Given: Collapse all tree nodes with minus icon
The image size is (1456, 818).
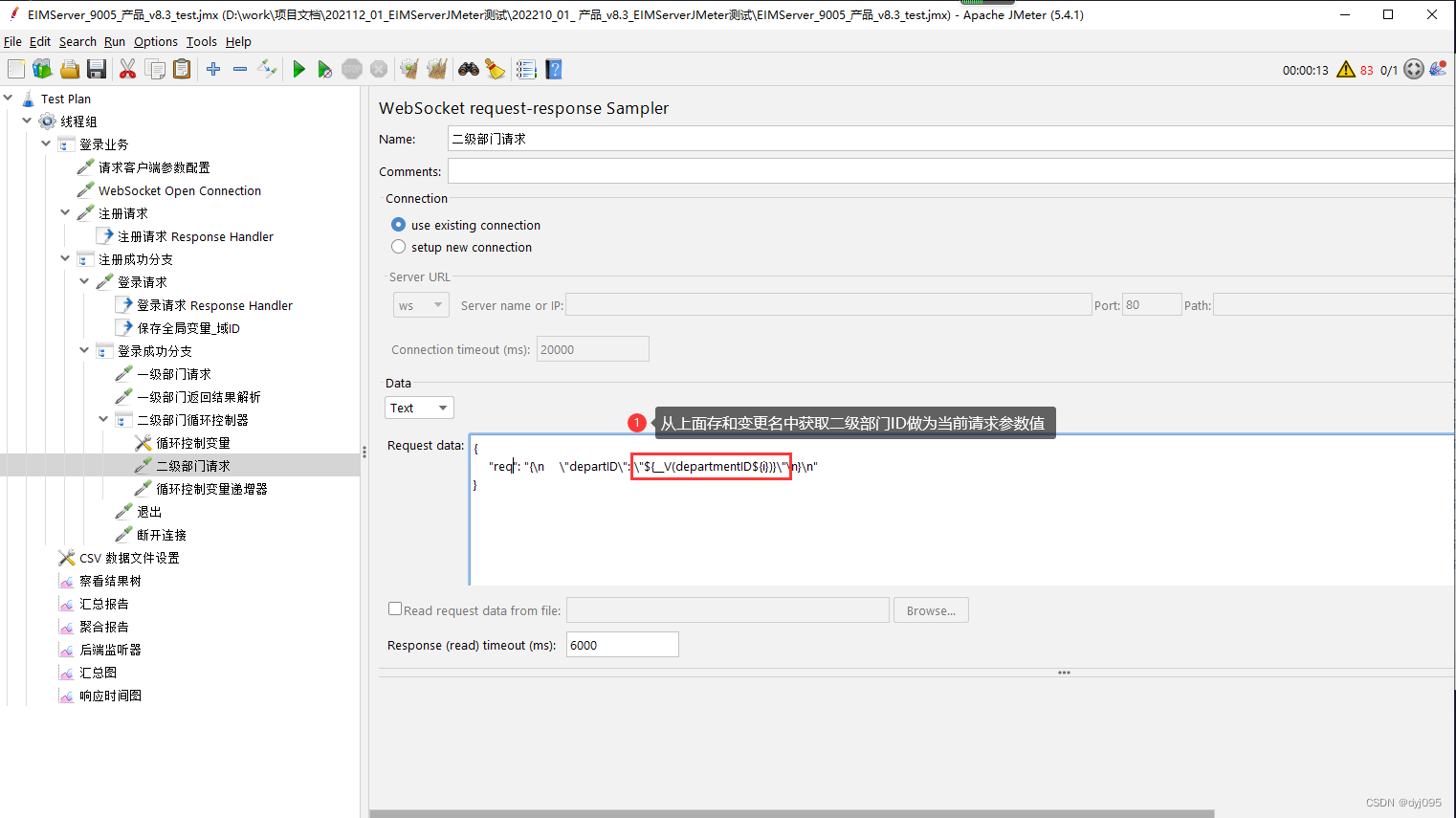Looking at the screenshot, I should click(240, 69).
